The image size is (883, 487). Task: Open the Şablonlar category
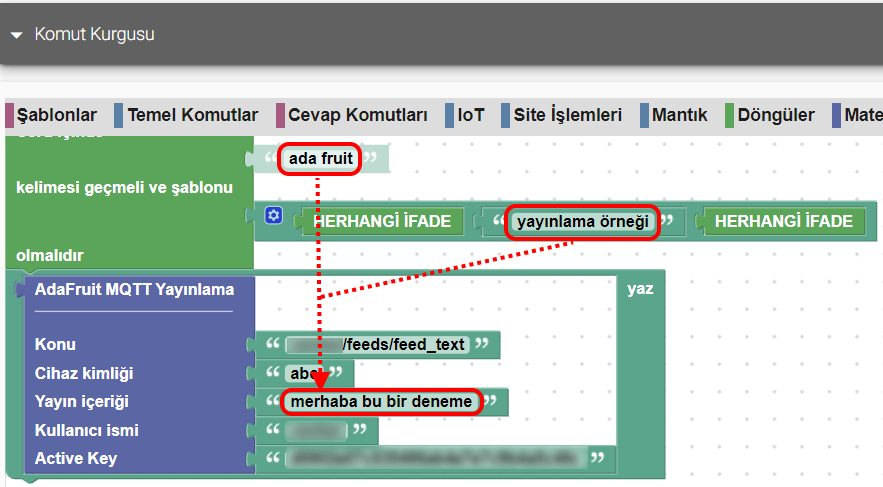click(56, 115)
